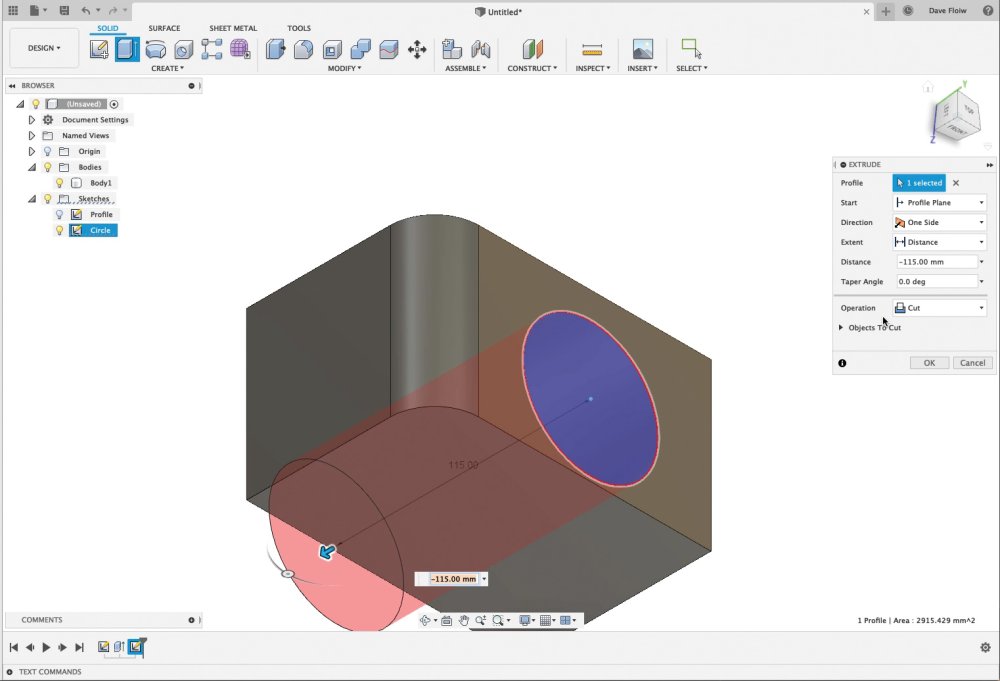Click the Construct plane icon
The image size is (1000, 681).
click(x=533, y=49)
